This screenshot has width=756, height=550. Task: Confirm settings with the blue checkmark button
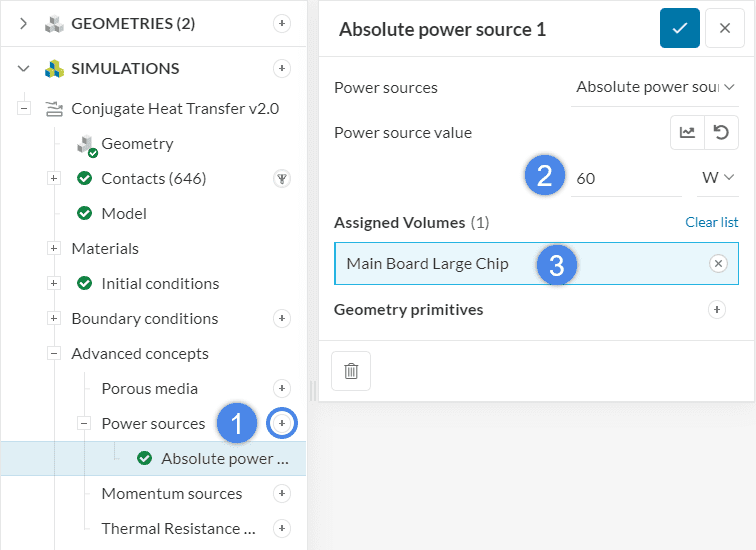679,29
